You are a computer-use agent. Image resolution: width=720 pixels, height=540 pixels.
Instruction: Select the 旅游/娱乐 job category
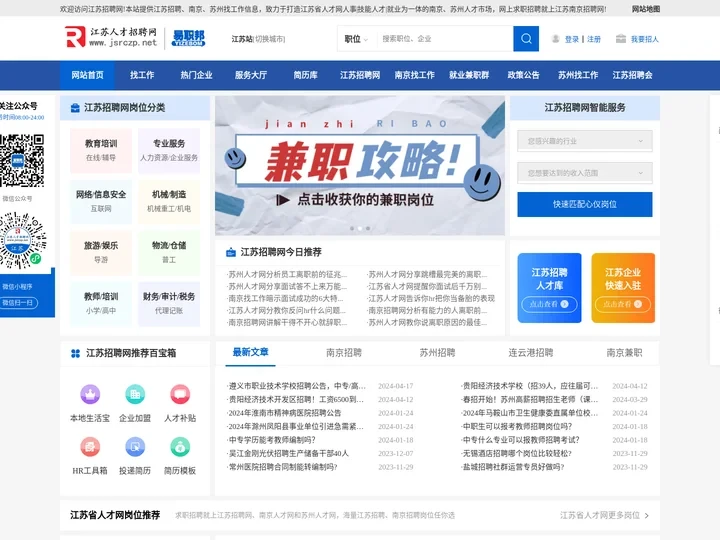click(101, 252)
